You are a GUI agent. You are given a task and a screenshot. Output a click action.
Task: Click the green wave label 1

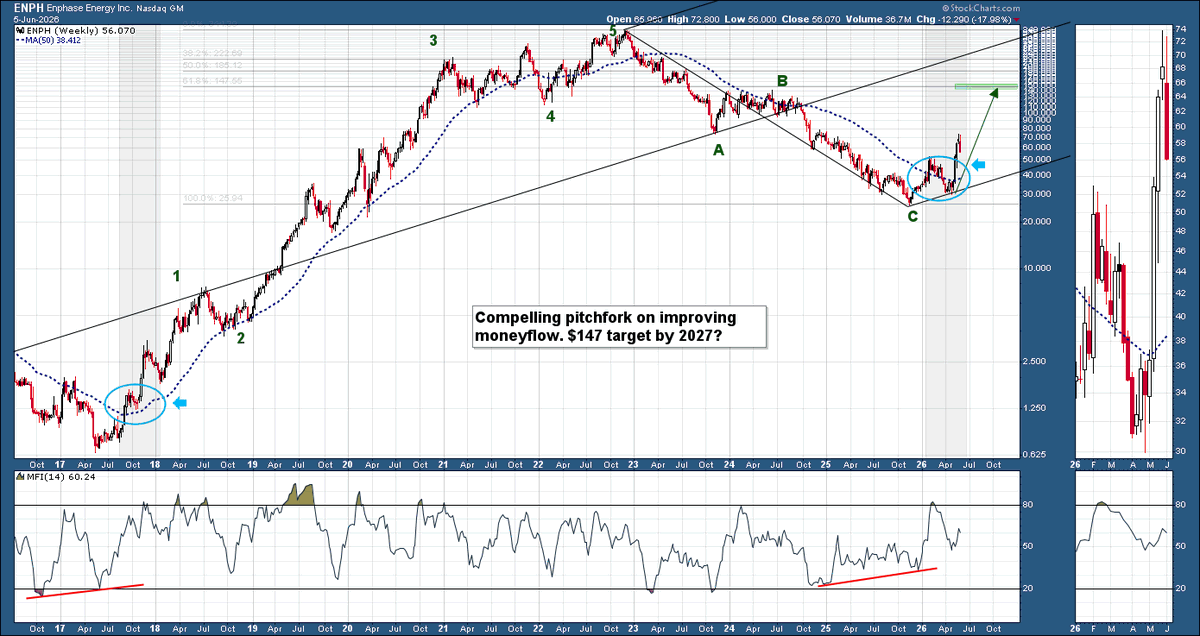coord(177,275)
